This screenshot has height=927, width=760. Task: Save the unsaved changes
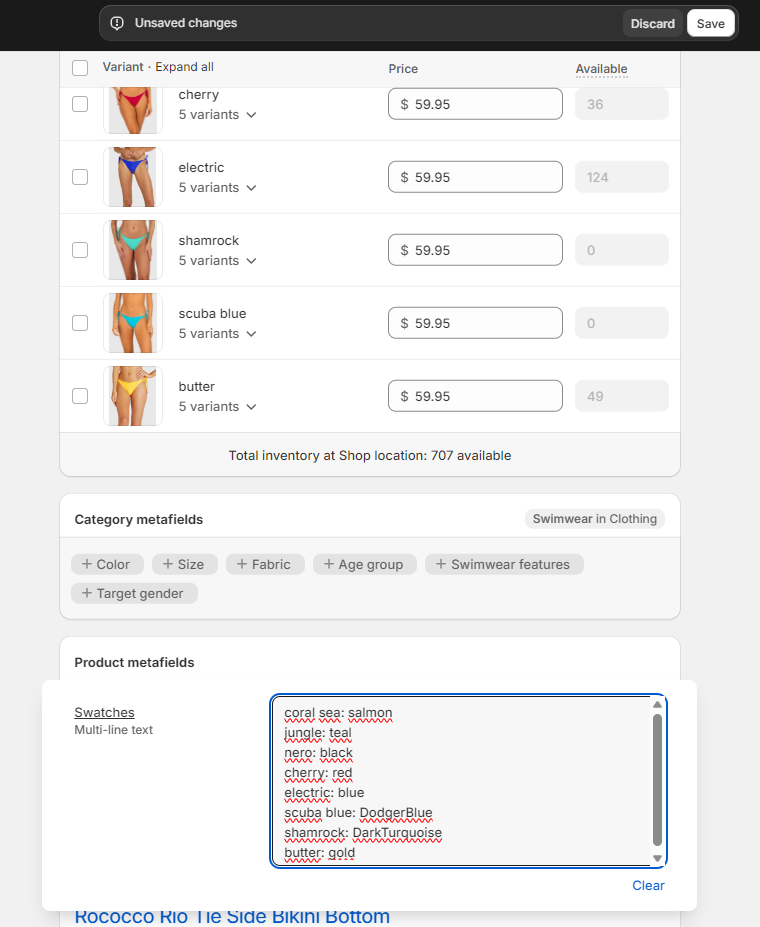point(710,23)
